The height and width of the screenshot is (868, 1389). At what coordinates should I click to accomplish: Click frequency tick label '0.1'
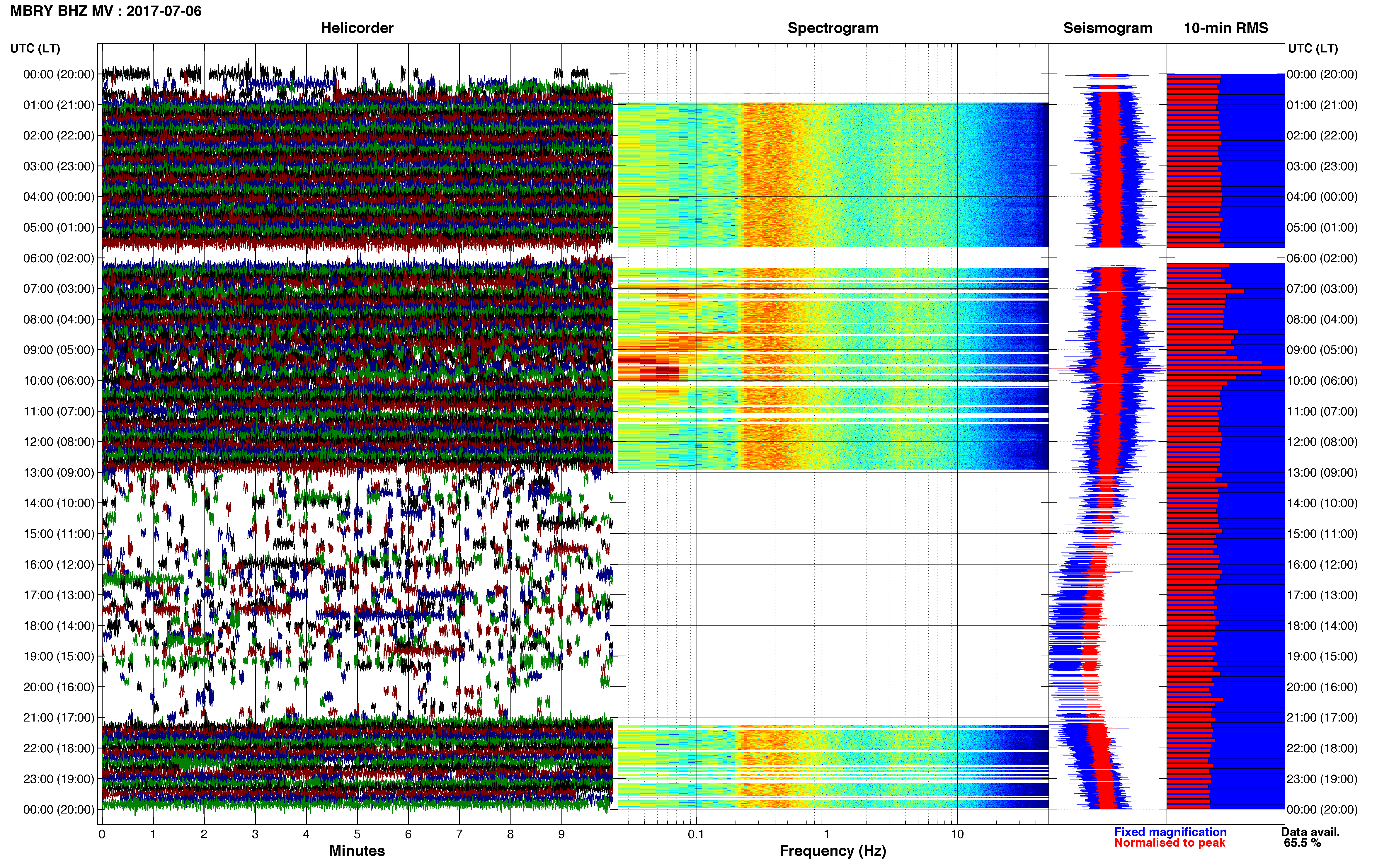pyautogui.click(x=696, y=834)
